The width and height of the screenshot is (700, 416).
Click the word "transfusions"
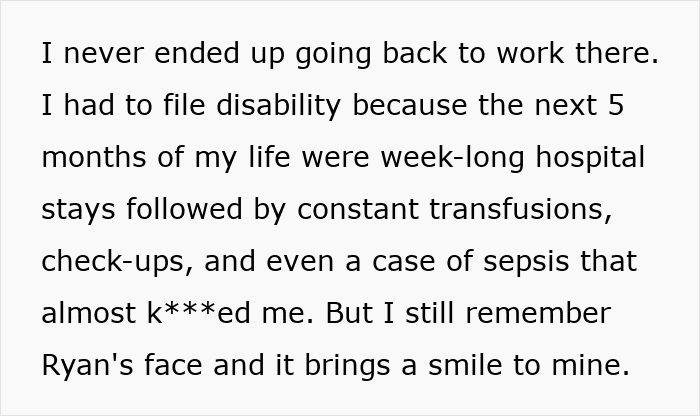point(520,209)
